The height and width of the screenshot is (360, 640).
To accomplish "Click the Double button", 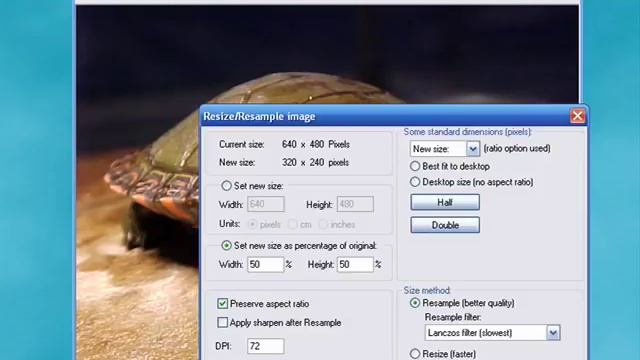I will click(445, 225).
